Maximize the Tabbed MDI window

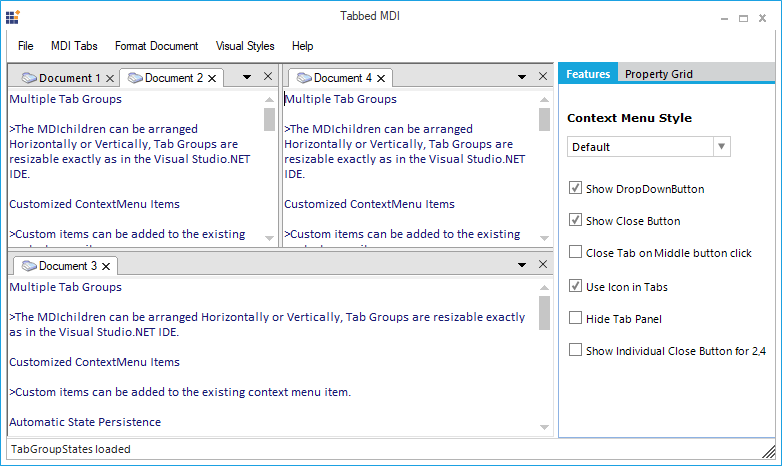tap(743, 18)
